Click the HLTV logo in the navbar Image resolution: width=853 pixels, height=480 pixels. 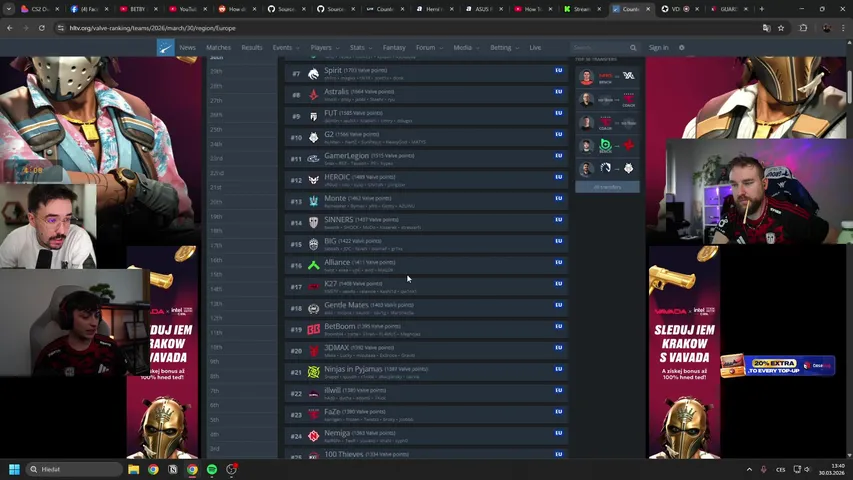click(165, 48)
